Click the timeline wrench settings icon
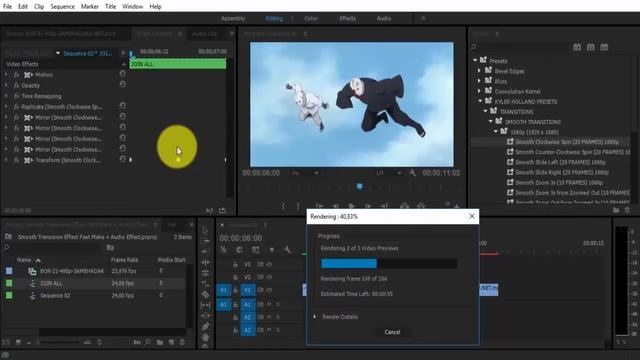The width and height of the screenshot is (640, 360). click(287, 249)
